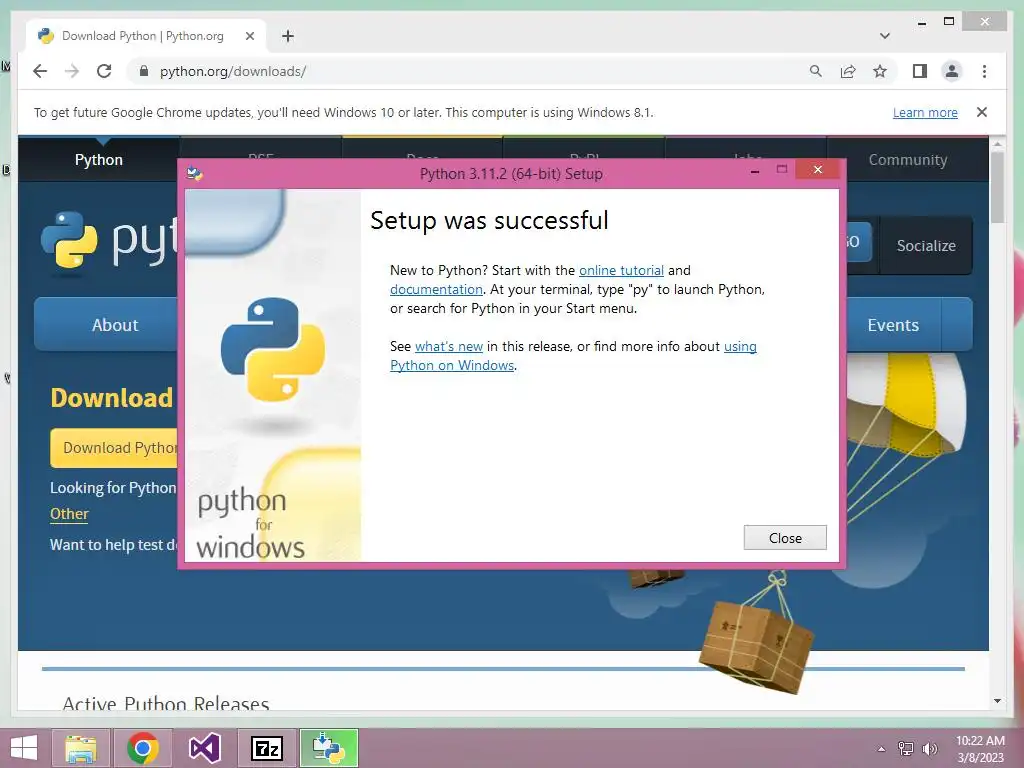Viewport: 1024px width, 768px height.
Task: Minimize the Chrome window
Action: click(921, 23)
